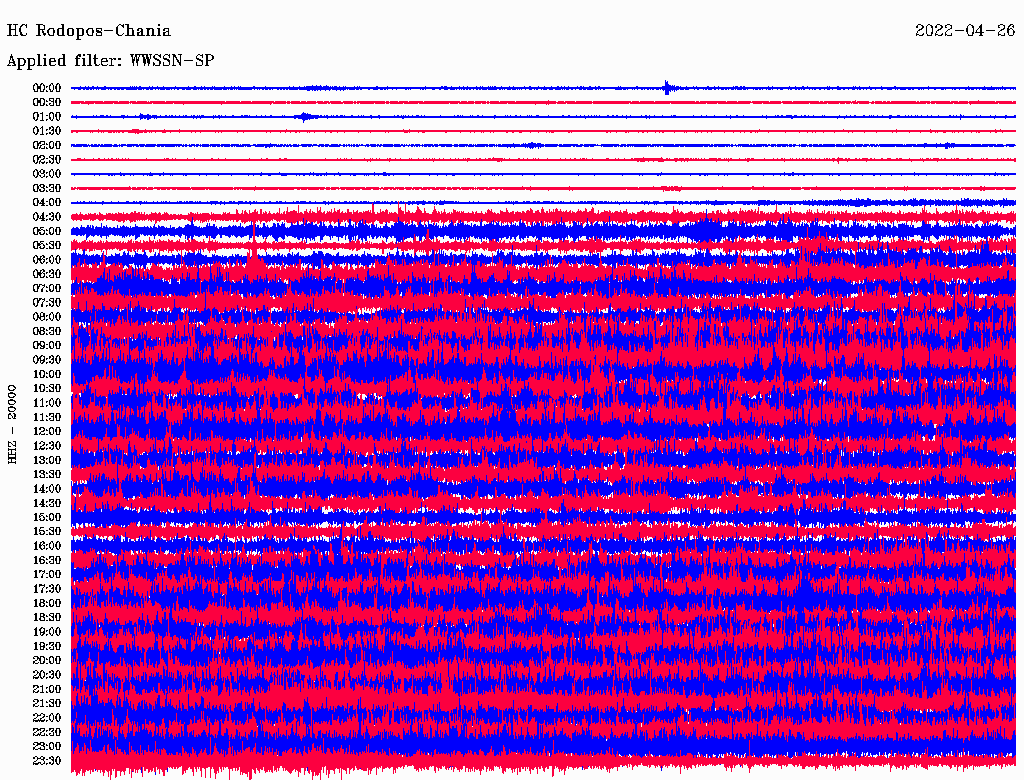Click the 23:00 time label

click(x=47, y=747)
